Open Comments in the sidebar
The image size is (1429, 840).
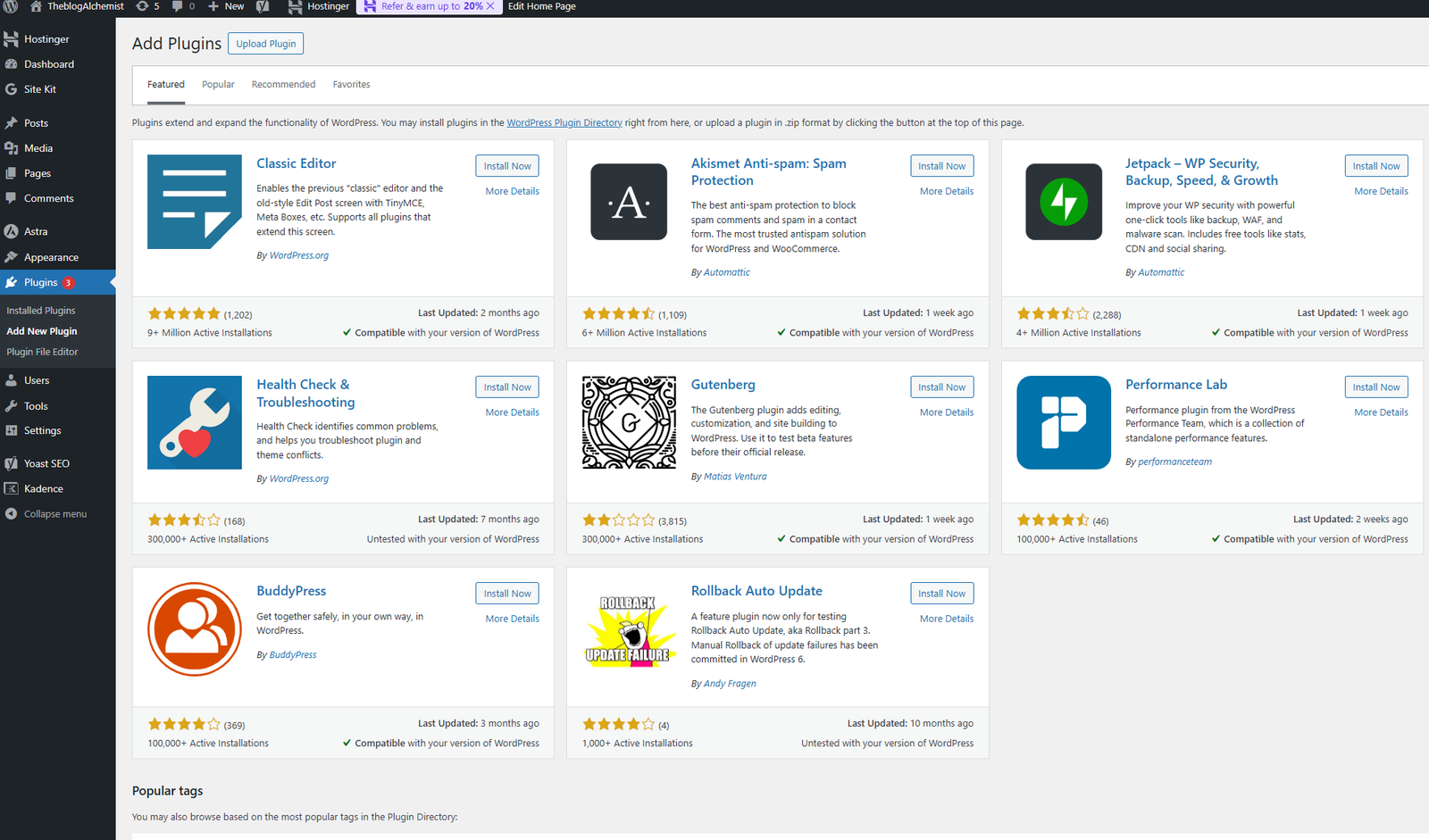[49, 198]
